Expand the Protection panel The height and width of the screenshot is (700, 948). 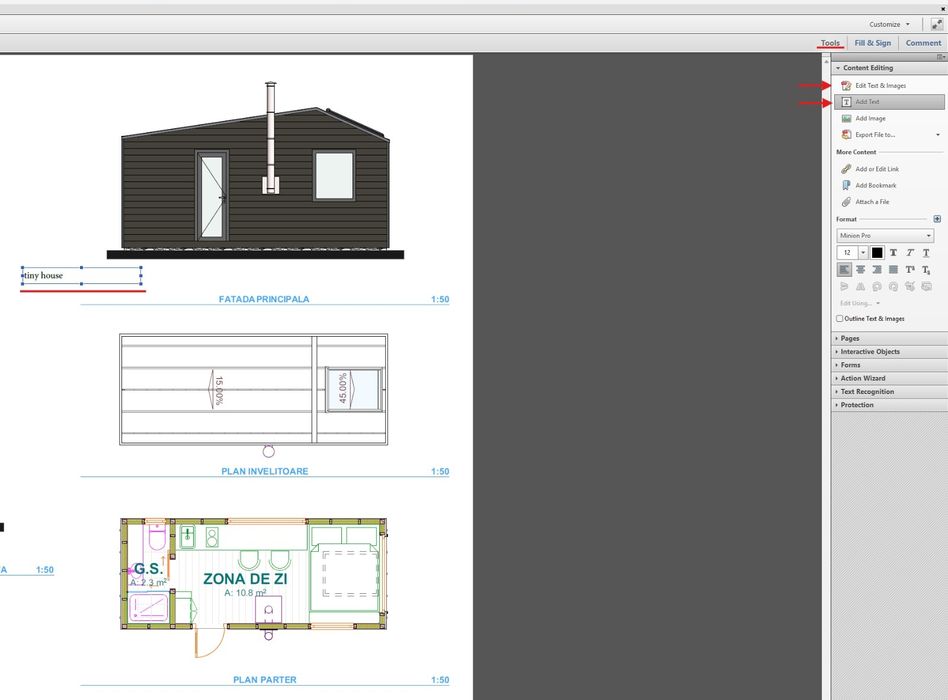coord(889,405)
